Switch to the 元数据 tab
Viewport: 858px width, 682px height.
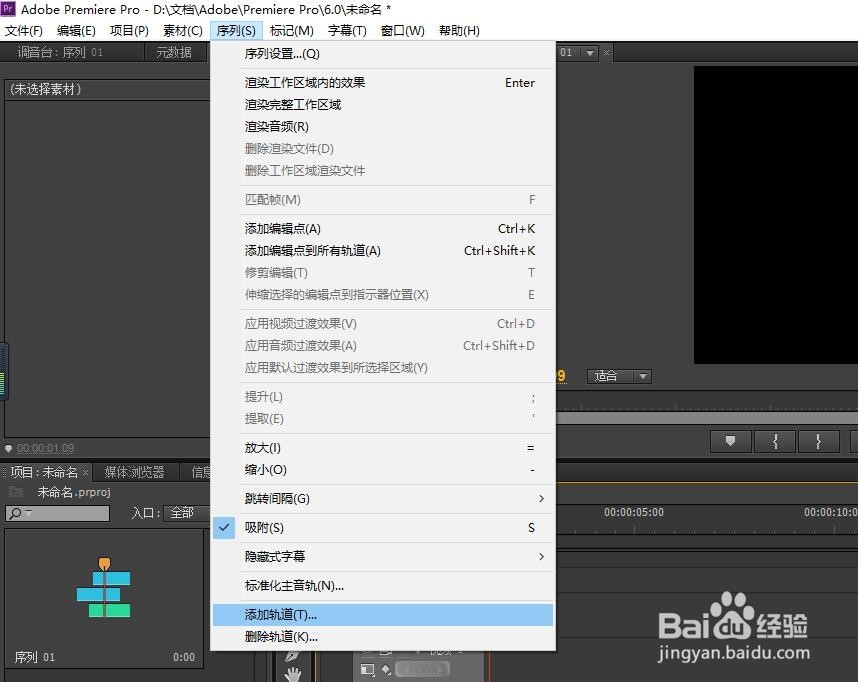coord(174,53)
